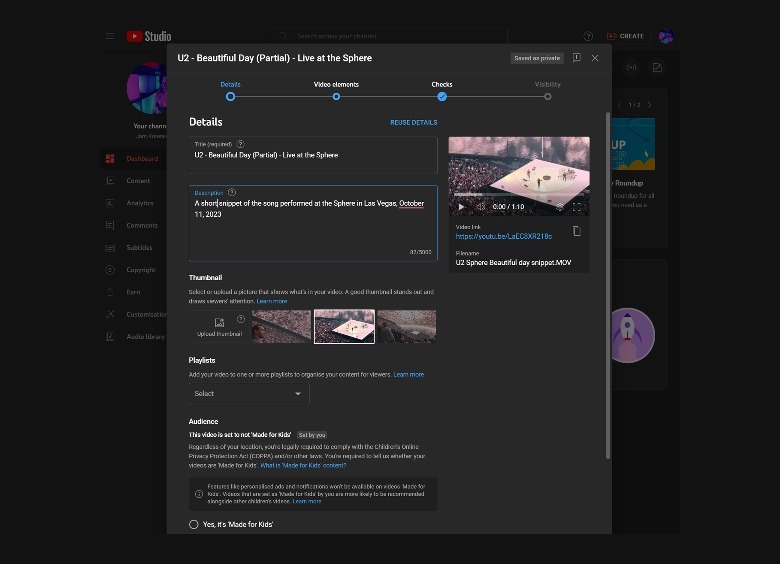This screenshot has height=564, width=780.
Task: Click the go live icon behind dialog
Action: [631, 68]
